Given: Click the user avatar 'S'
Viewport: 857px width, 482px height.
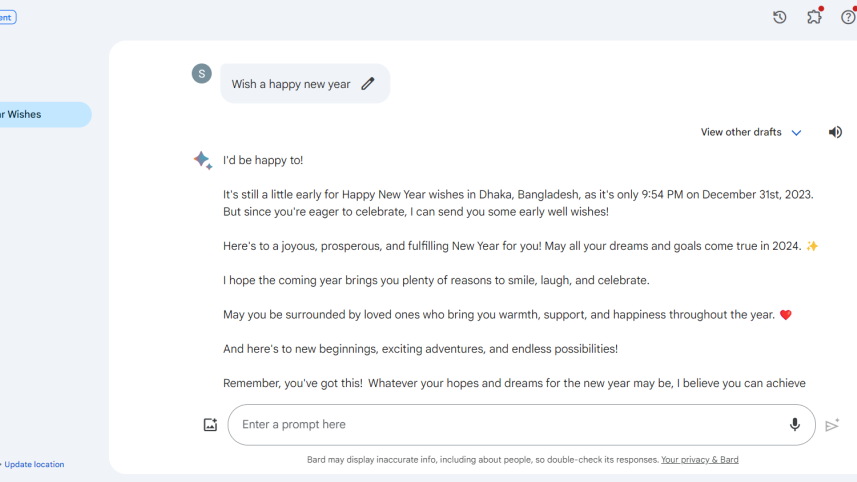Looking at the screenshot, I should click(x=202, y=73).
